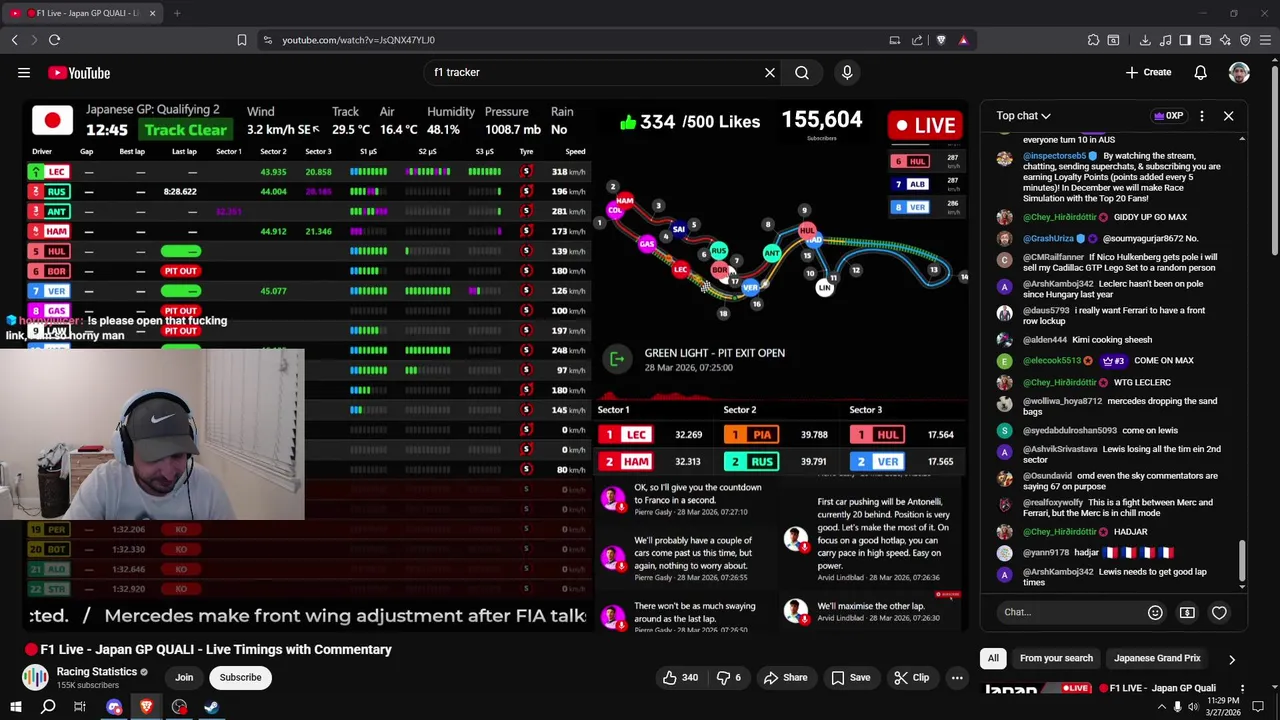
Task: Go back in browser history
Action: click(14, 40)
